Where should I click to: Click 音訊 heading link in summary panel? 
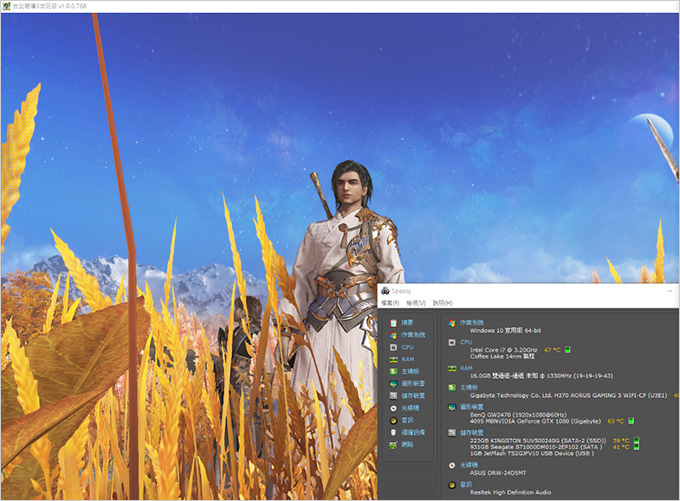pos(466,485)
